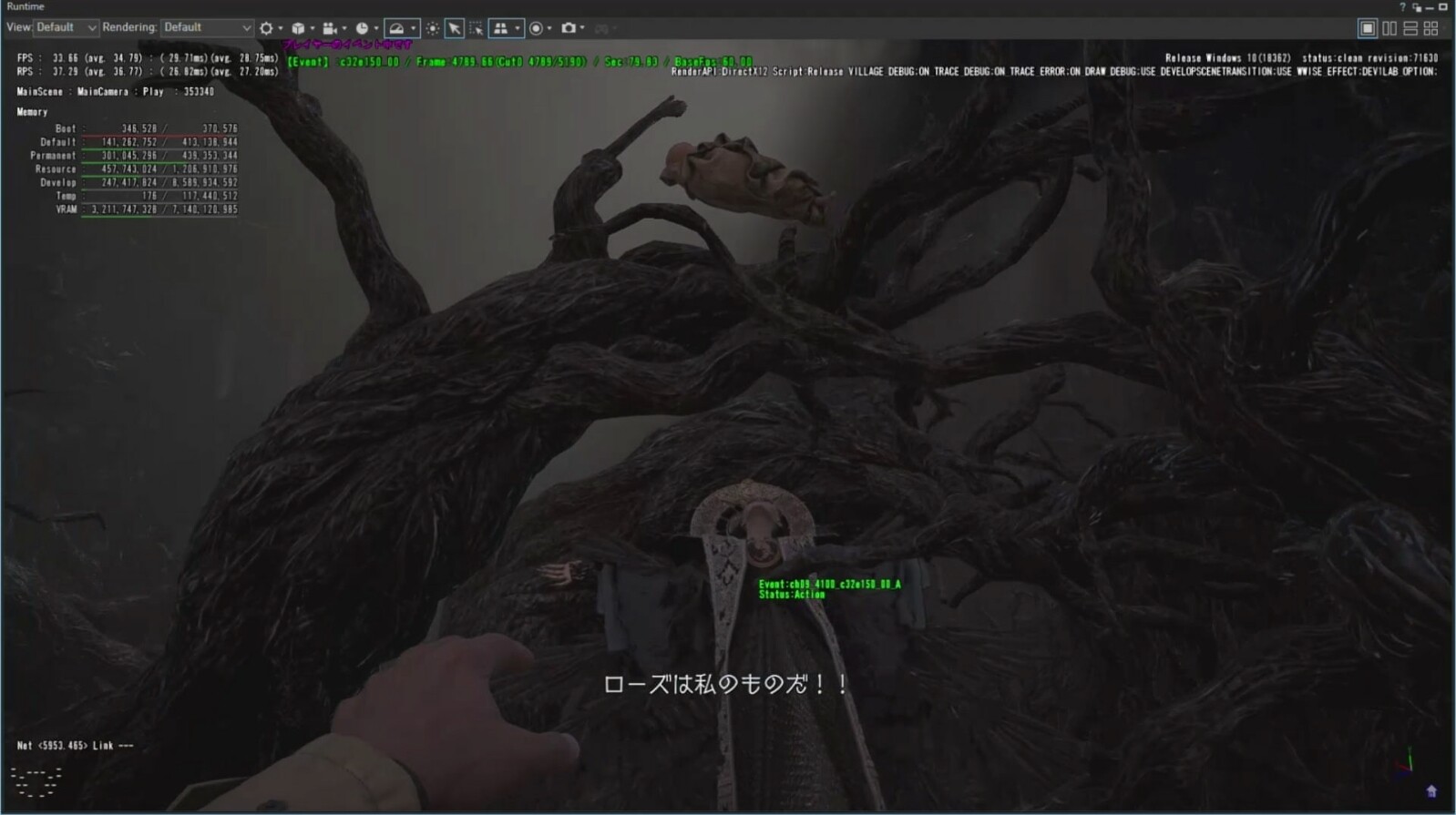Click the green [Event] frame info line

point(520,62)
